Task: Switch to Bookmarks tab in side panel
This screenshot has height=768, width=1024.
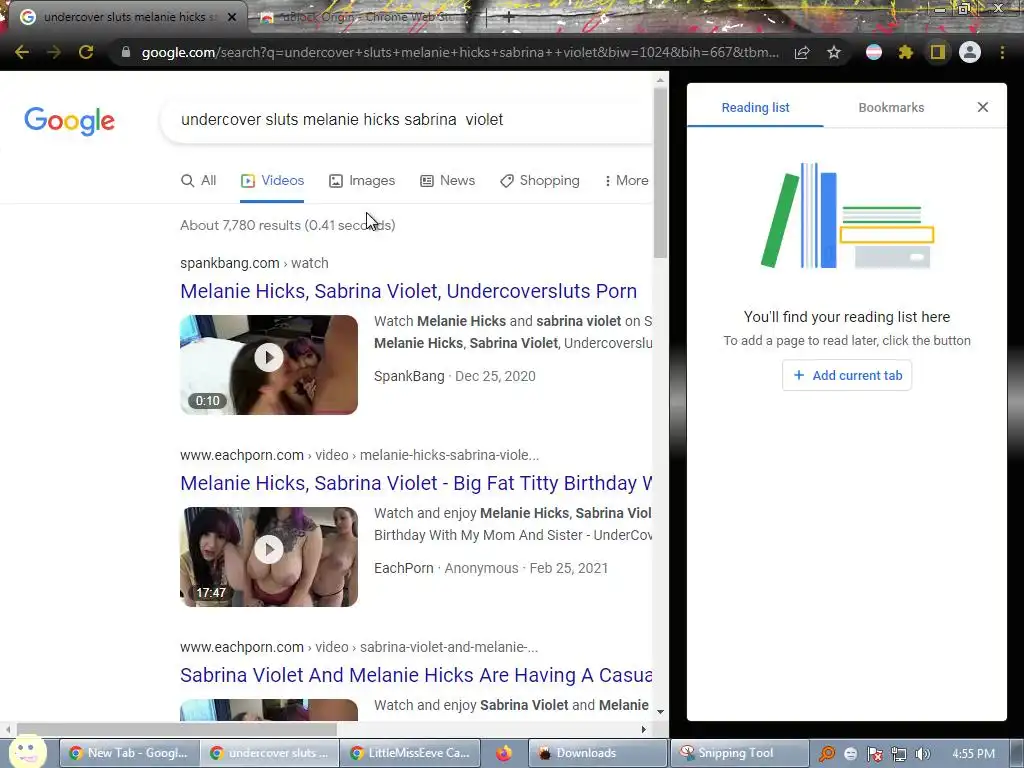Action: point(891,108)
